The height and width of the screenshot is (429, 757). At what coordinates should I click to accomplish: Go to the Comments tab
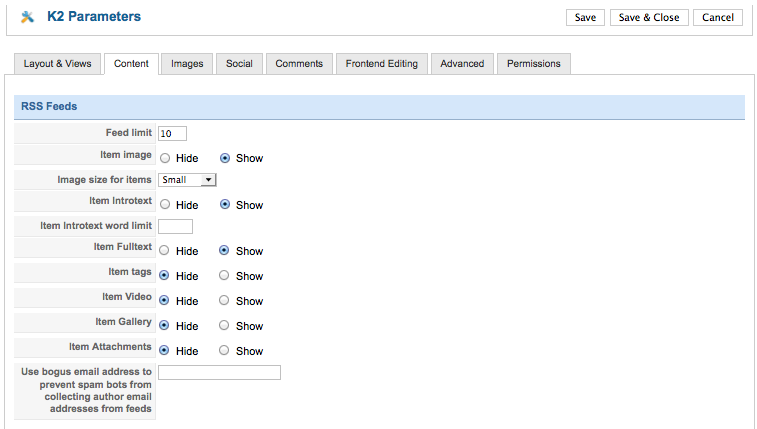299,64
